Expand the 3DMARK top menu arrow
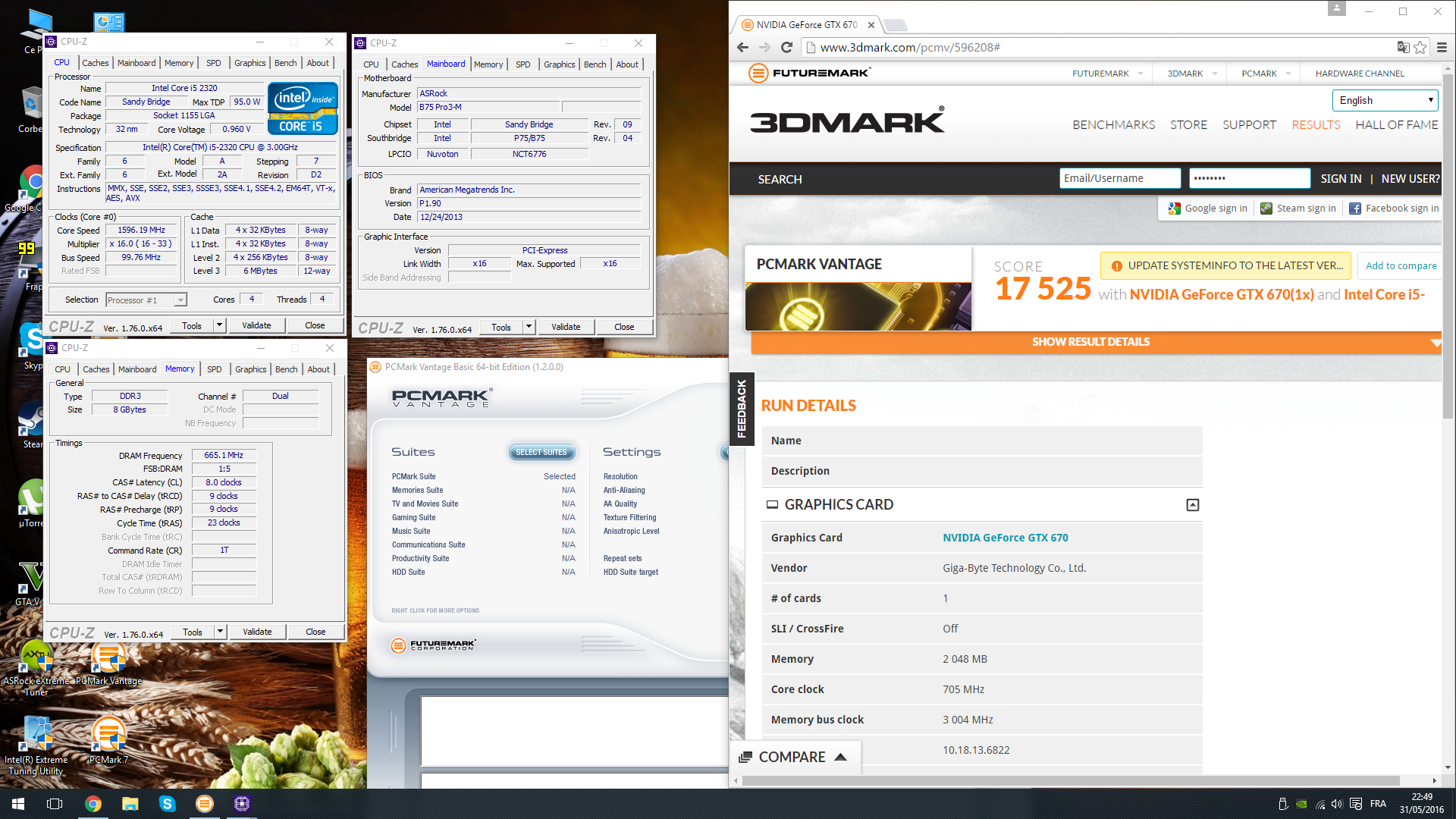Screen dimensions: 1456x819 (1215, 74)
